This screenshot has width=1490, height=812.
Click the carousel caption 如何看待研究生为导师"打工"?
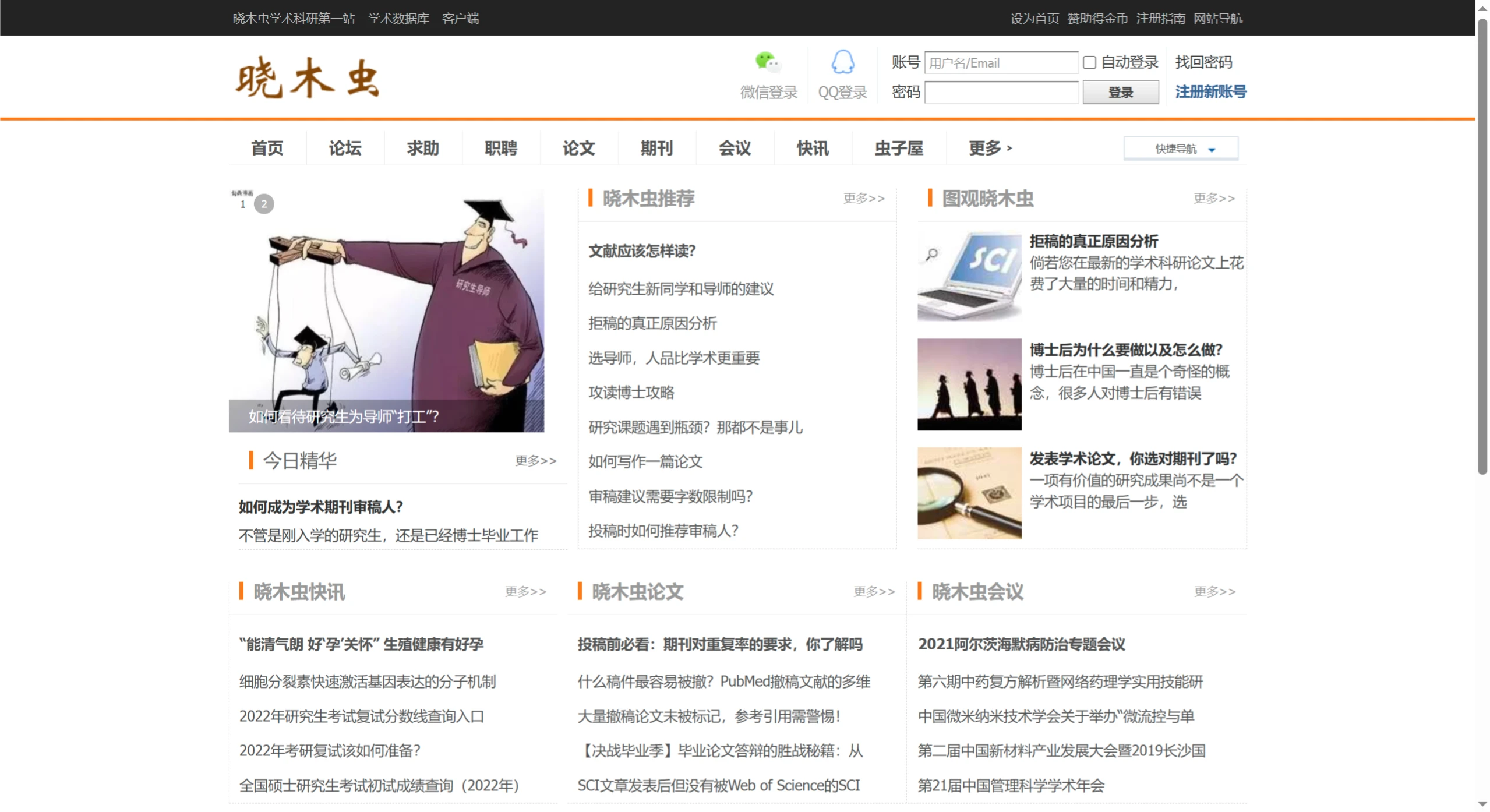344,416
